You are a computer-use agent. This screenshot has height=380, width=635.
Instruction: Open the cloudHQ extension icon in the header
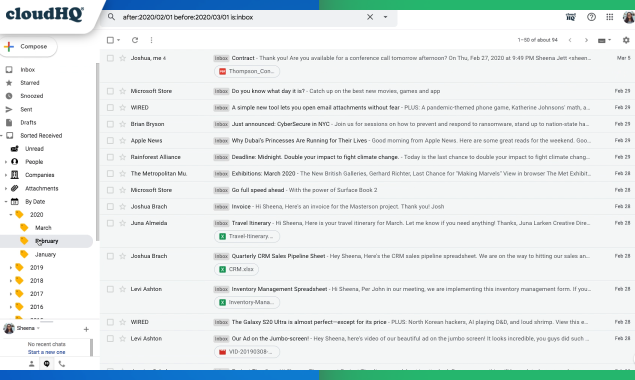click(571, 17)
